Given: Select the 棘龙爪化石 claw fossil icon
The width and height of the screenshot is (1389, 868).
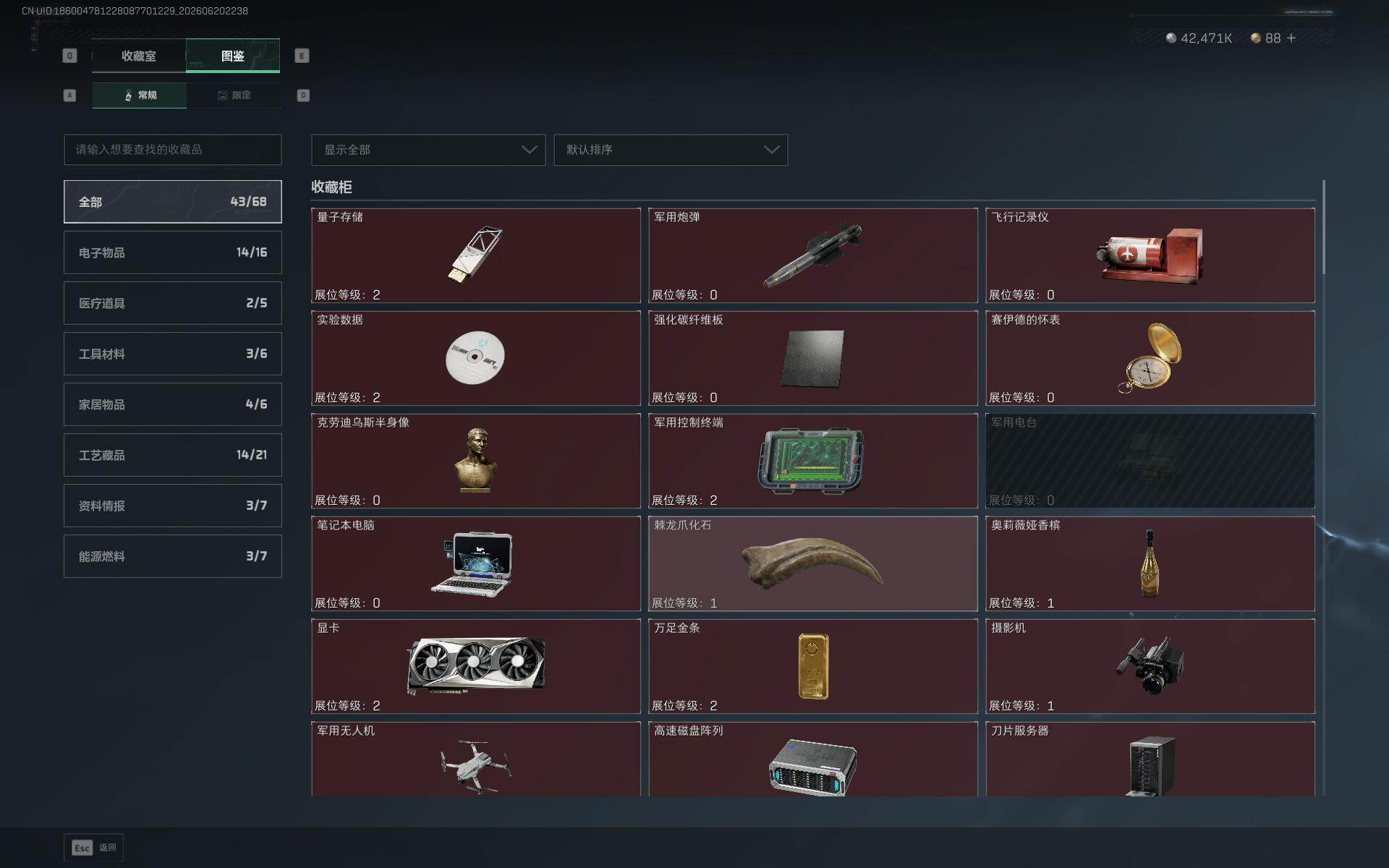Looking at the screenshot, I should (812, 563).
